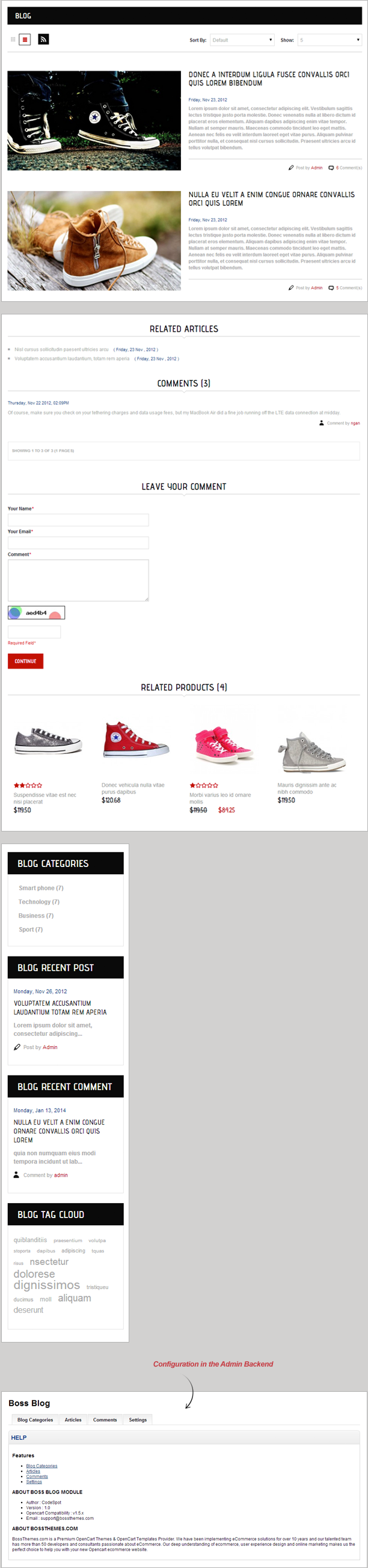Switch to grid view icon
The image size is (368, 1568).
(13, 40)
